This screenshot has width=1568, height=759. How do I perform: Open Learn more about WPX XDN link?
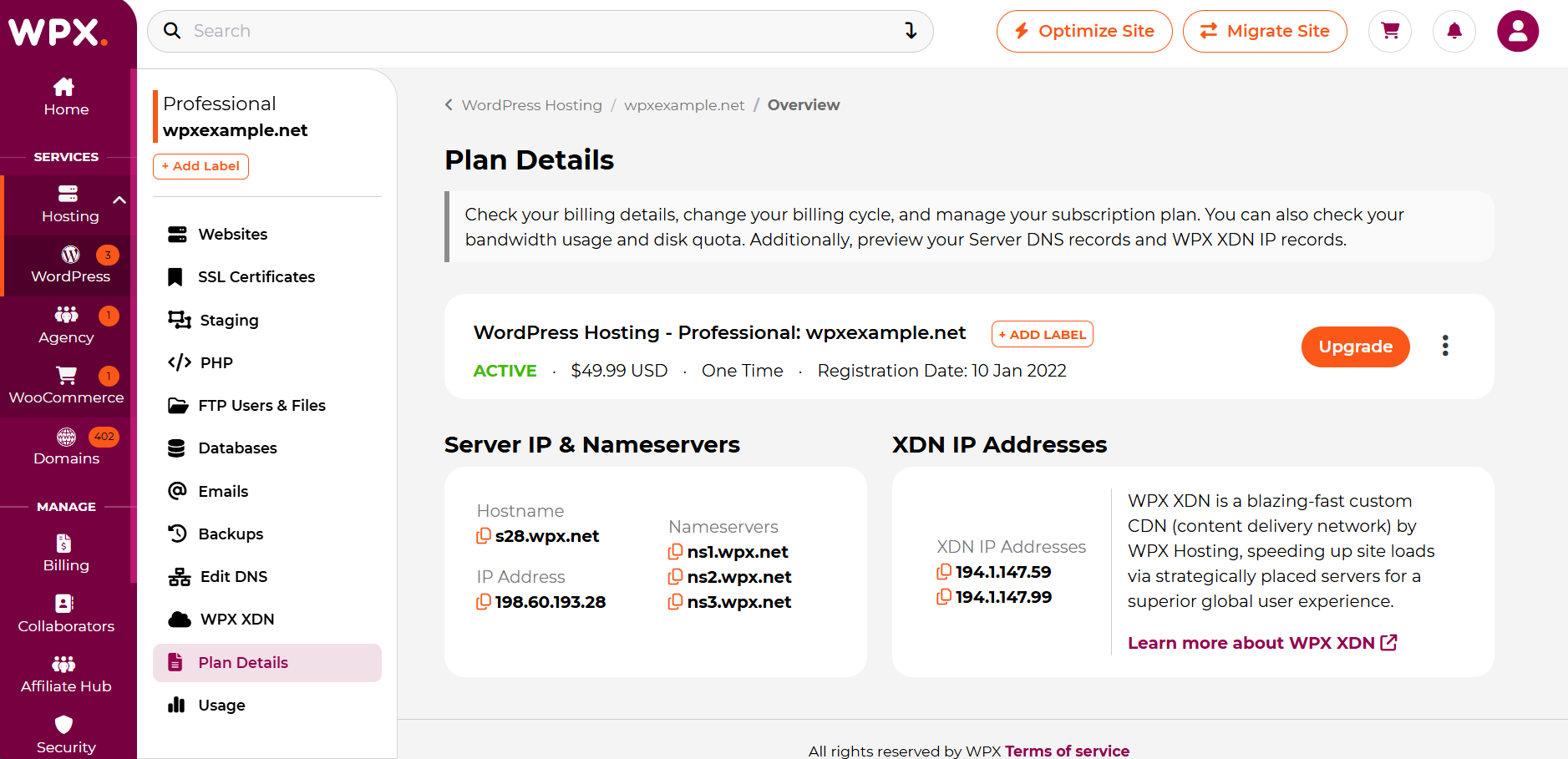point(1262,643)
